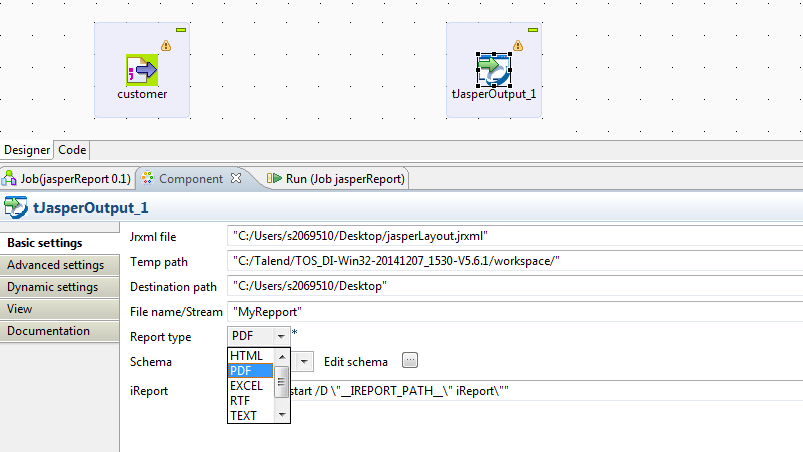The height and width of the screenshot is (452, 803).
Task: Choose RTF in report type list
Action: tap(251, 400)
